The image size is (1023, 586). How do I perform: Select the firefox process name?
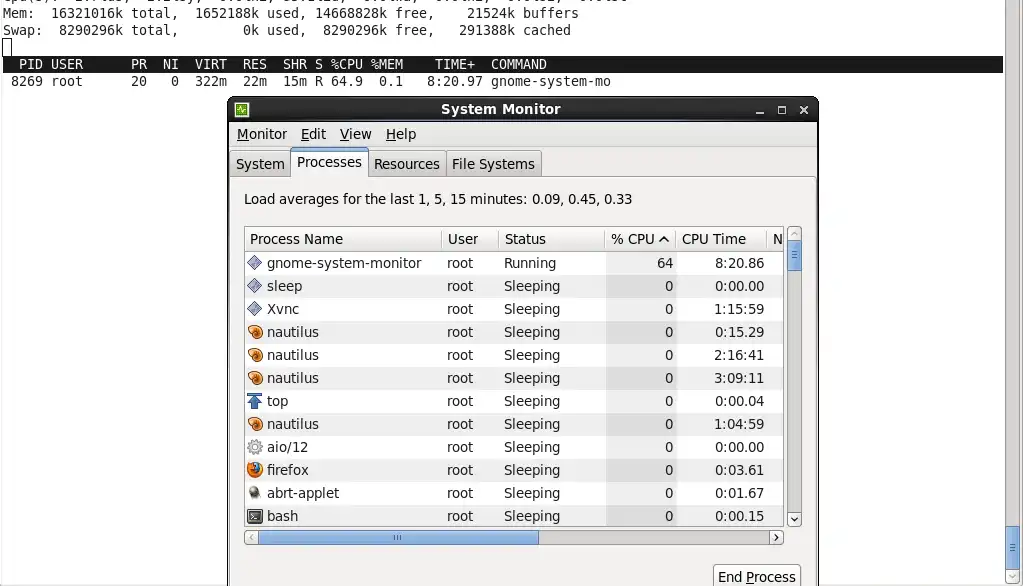pos(288,470)
